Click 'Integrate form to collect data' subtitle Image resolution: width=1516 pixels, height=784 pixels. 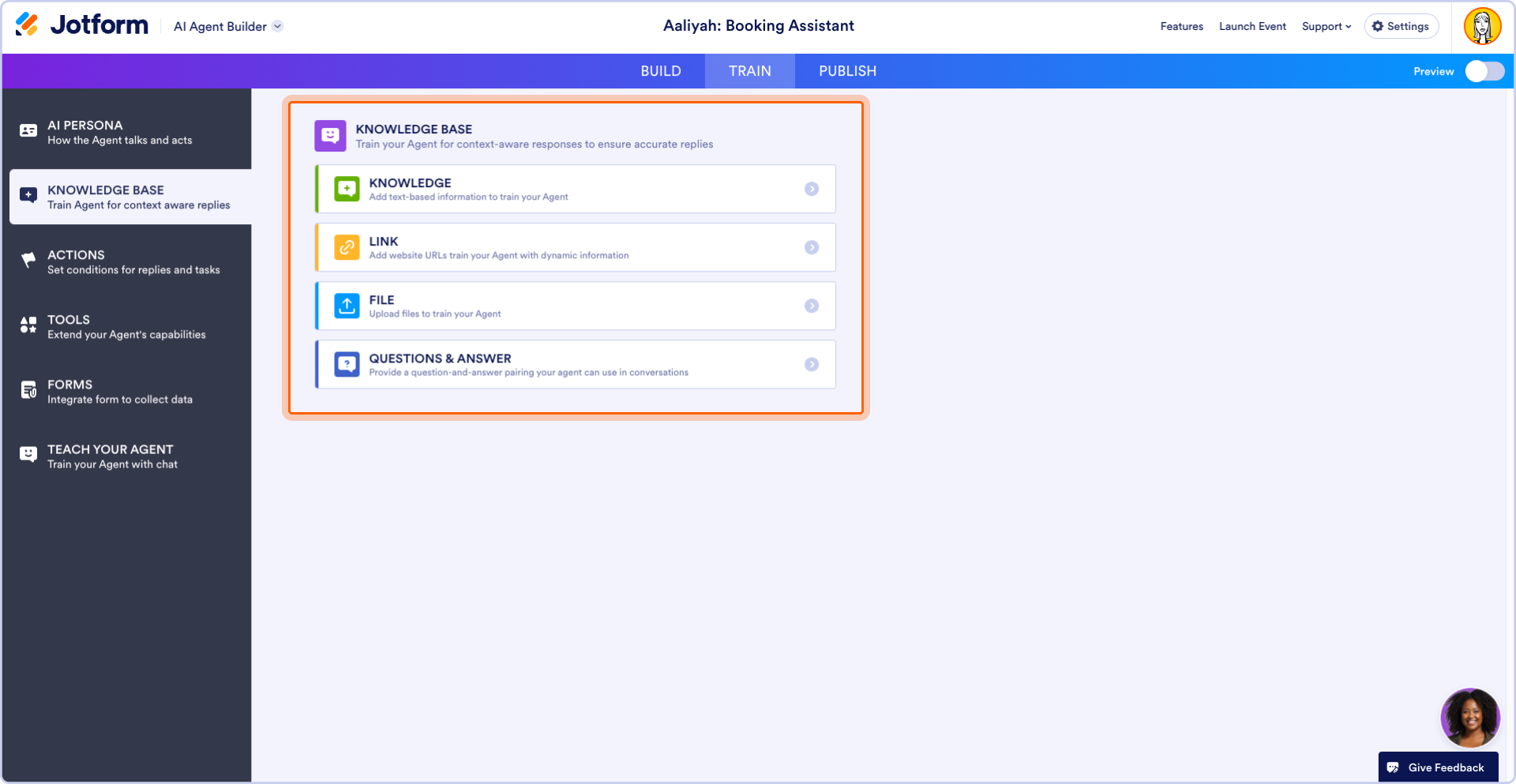point(120,399)
